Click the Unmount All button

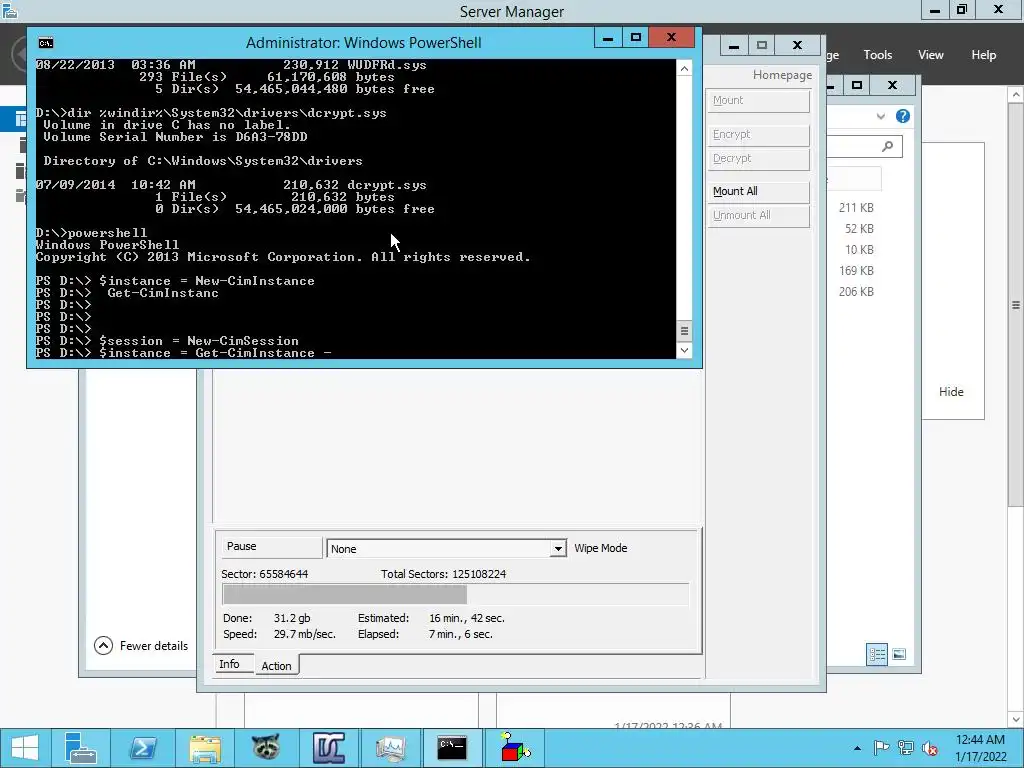(758, 216)
